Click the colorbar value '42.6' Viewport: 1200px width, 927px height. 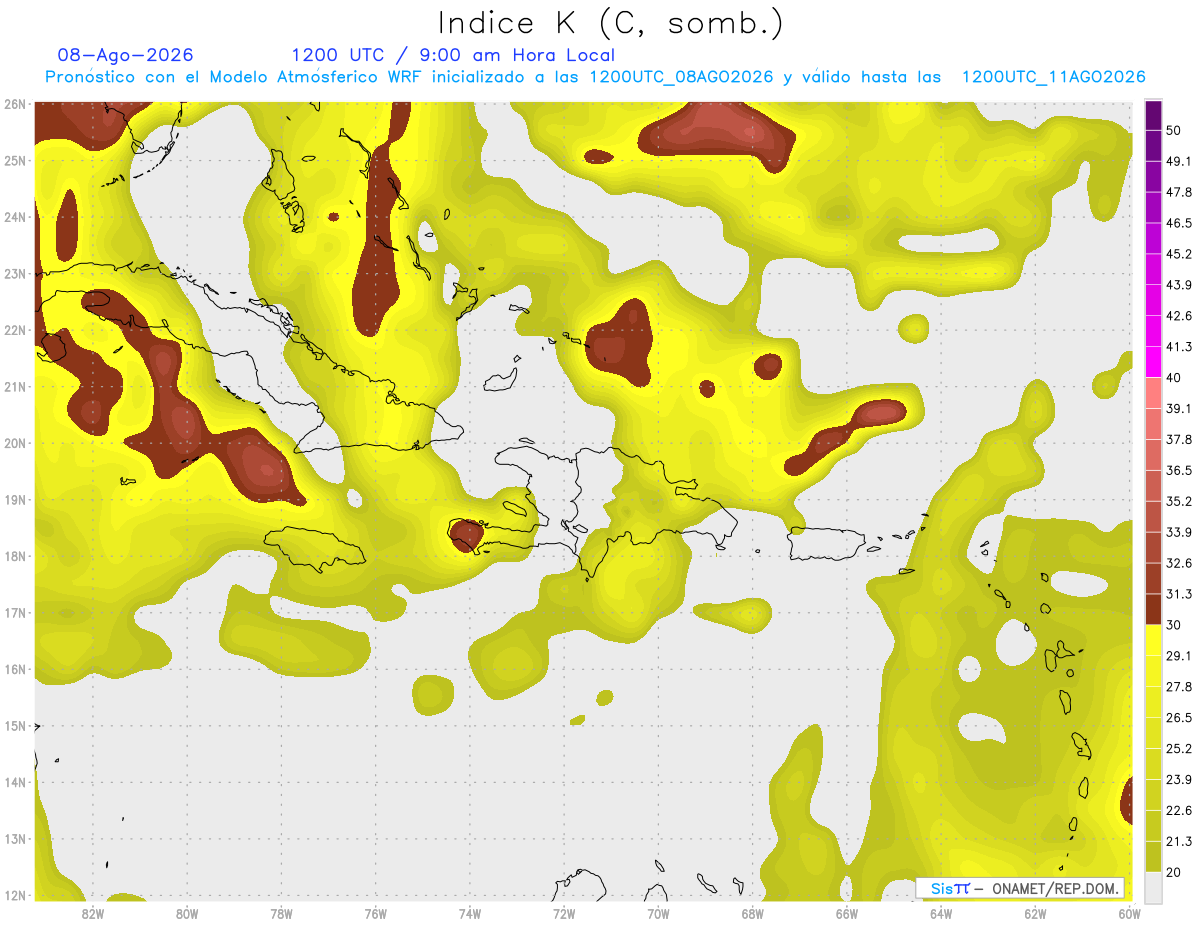(1180, 316)
